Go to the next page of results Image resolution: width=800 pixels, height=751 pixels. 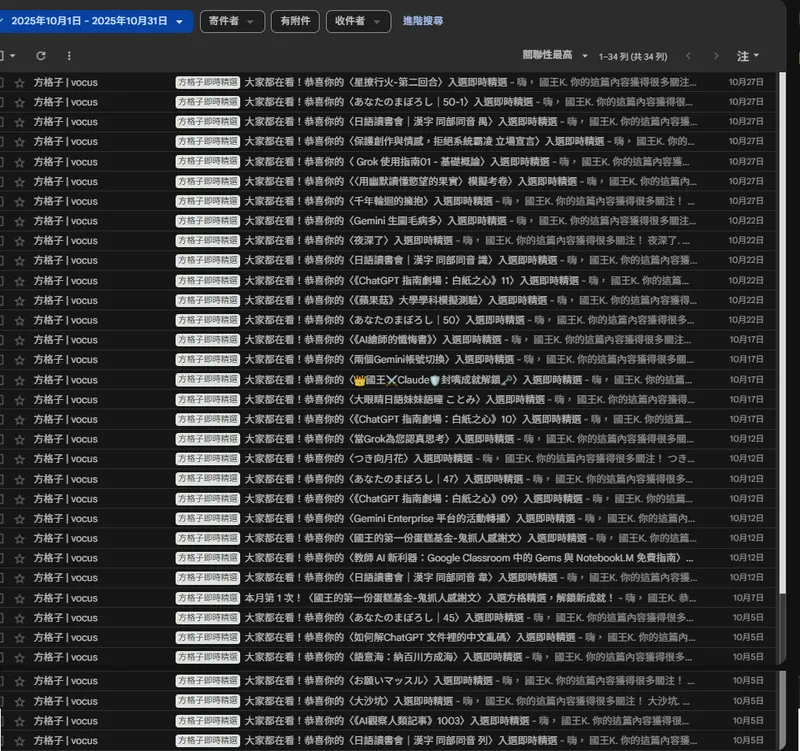pyautogui.click(x=716, y=56)
